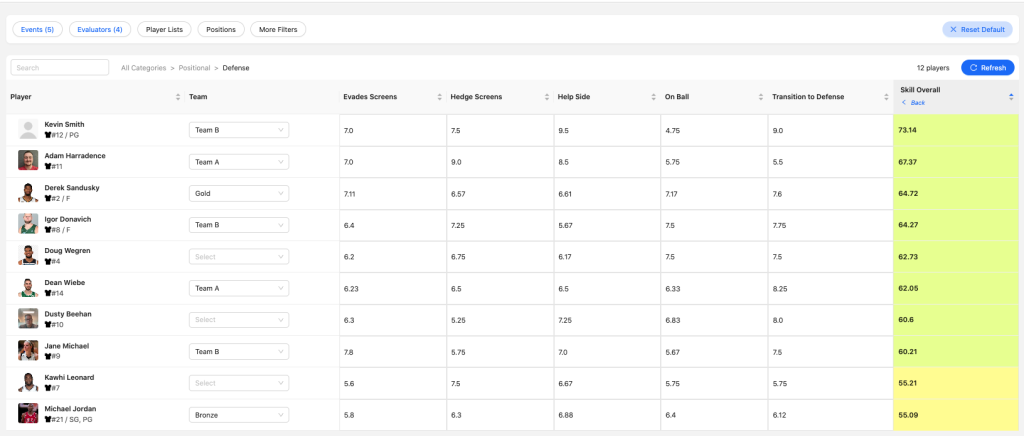The height and width of the screenshot is (436, 1024).
Task: Sort the Team column
Action: (x=332, y=97)
